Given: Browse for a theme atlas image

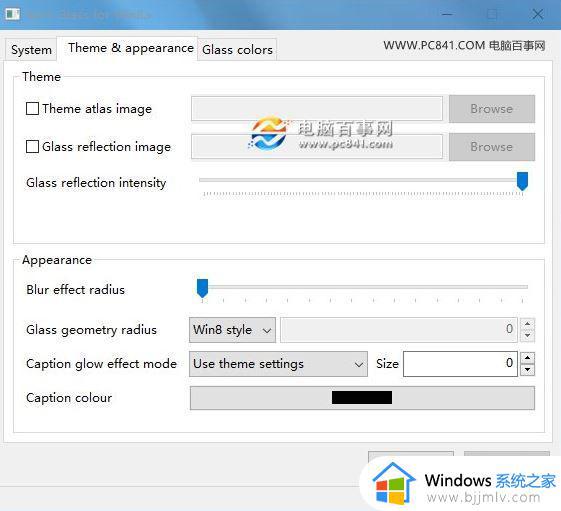Looking at the screenshot, I should tap(492, 109).
